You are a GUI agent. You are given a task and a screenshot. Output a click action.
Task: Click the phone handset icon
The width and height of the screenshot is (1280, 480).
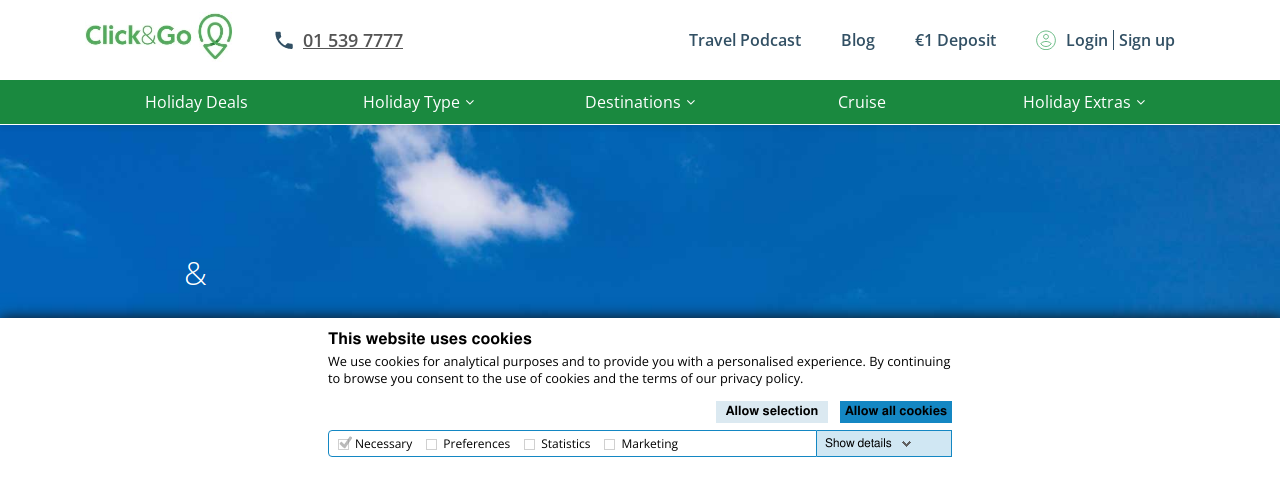(x=284, y=40)
